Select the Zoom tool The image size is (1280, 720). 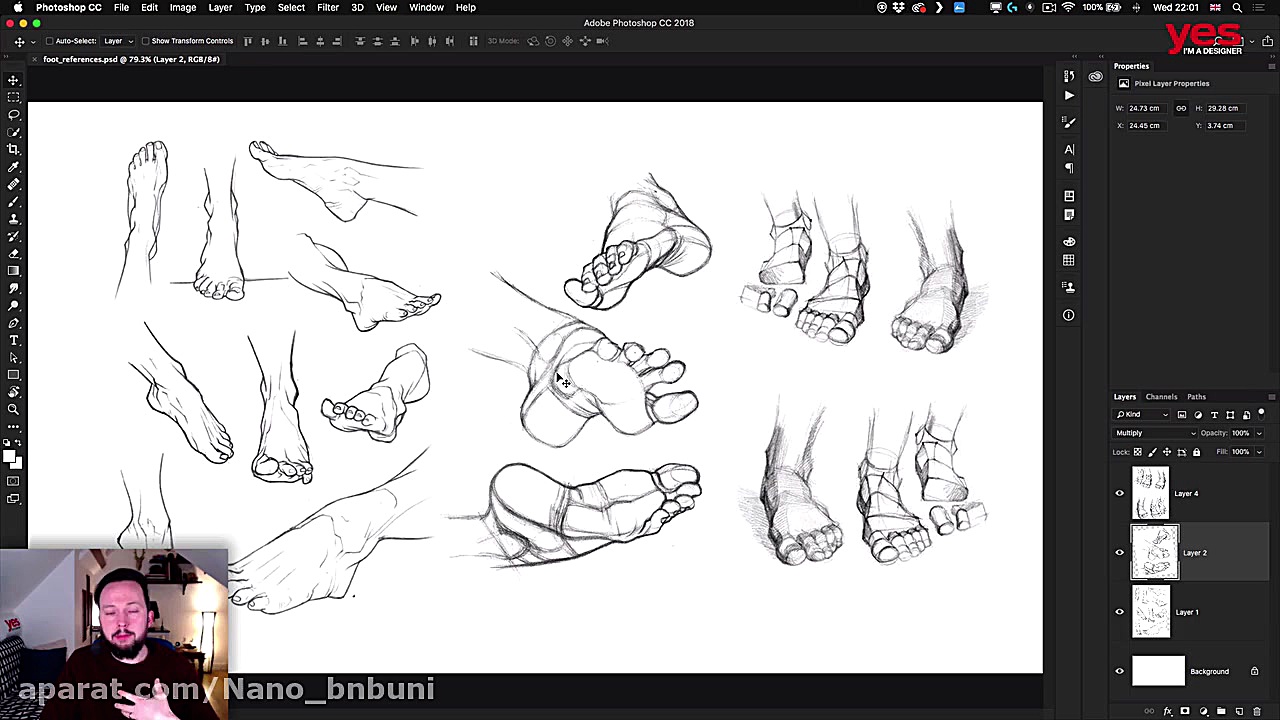(x=14, y=410)
